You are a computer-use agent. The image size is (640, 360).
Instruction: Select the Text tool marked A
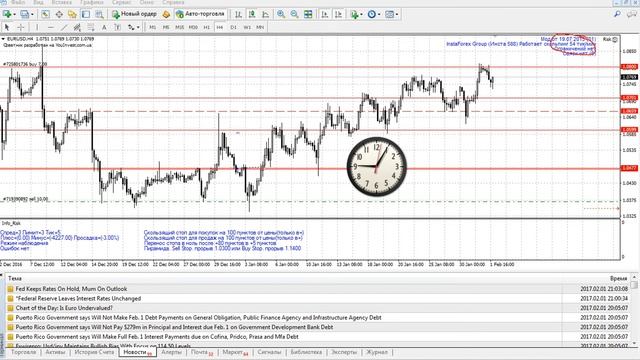(104, 27)
